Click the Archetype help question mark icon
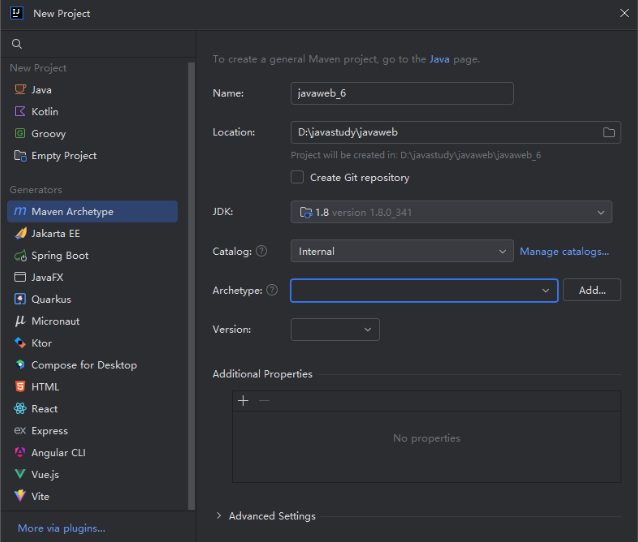Viewport: 638px width, 542px height. pos(272,290)
